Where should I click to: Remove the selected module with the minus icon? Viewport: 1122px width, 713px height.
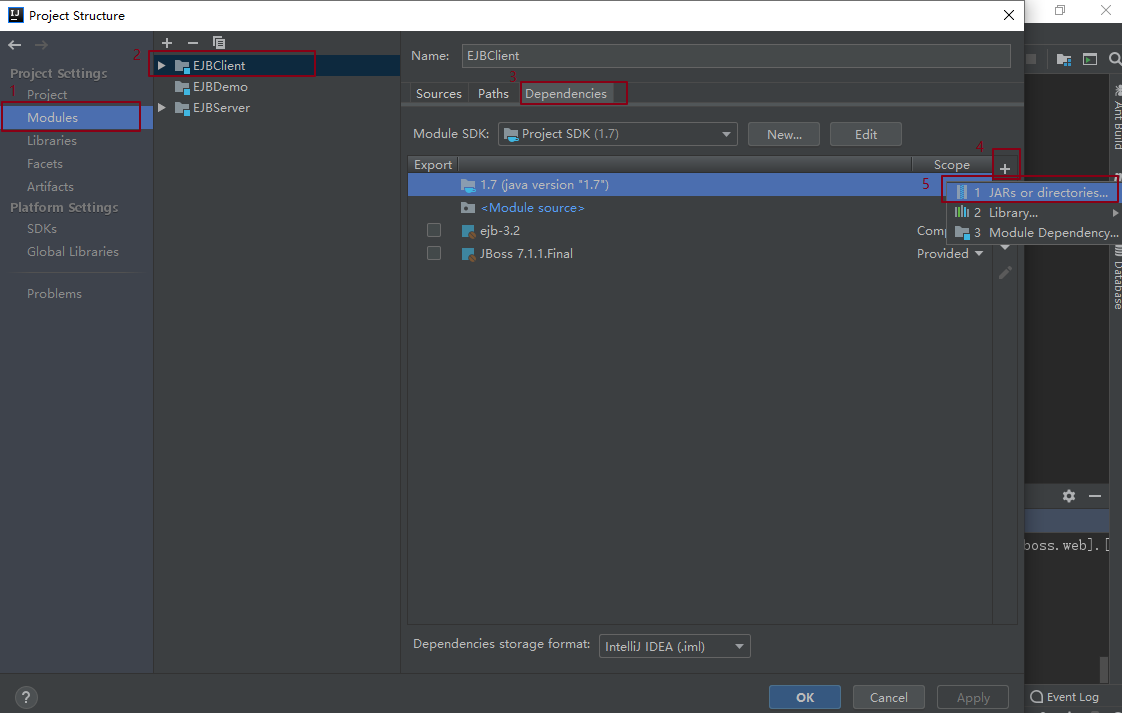(x=192, y=43)
